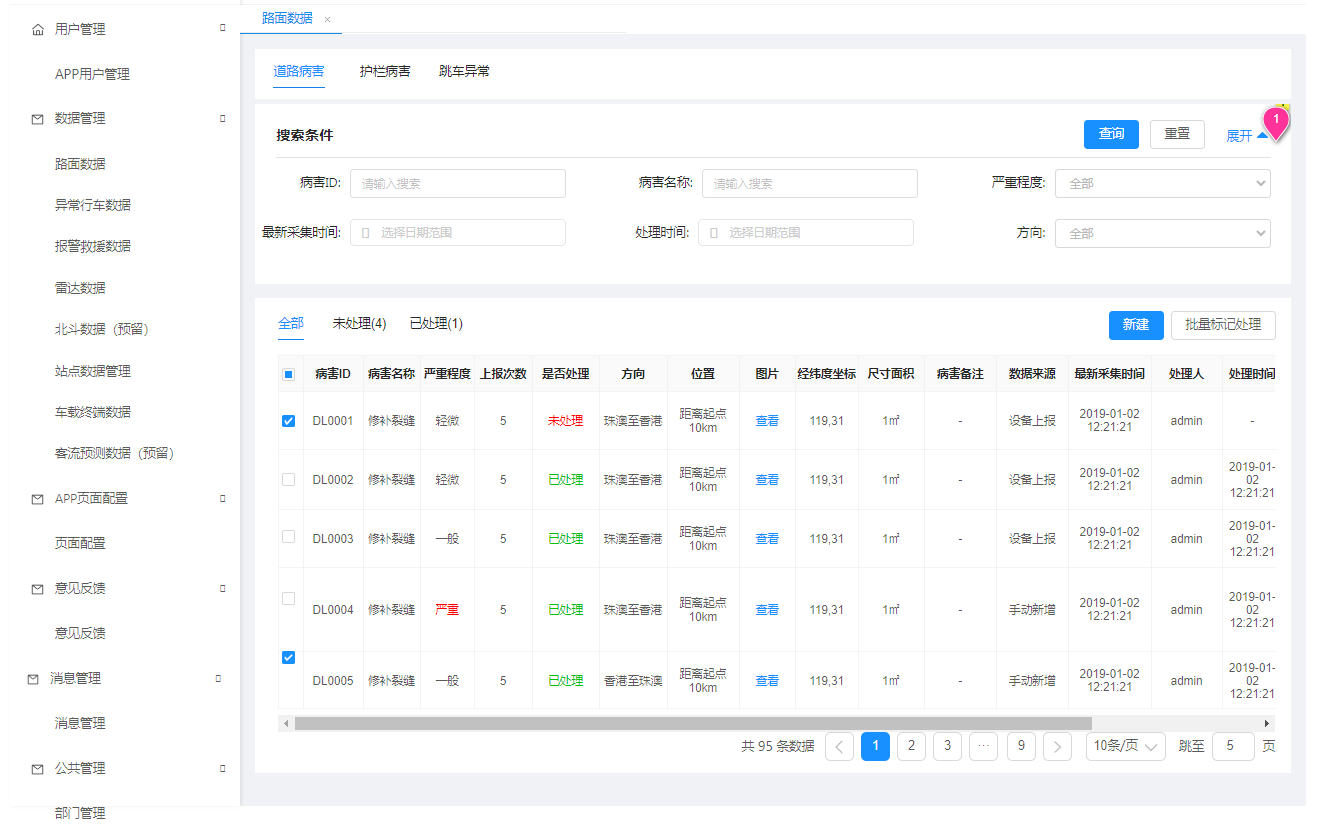Focus the 病害ID search input
Screen dimensions: 1327x829
tap(458, 184)
